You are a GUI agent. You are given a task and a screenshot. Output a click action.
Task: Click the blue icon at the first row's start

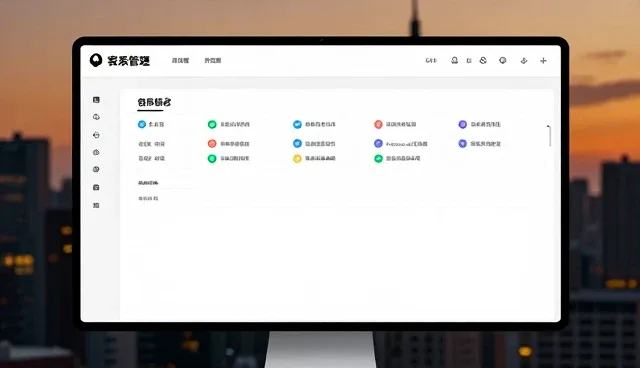pyautogui.click(x=142, y=124)
